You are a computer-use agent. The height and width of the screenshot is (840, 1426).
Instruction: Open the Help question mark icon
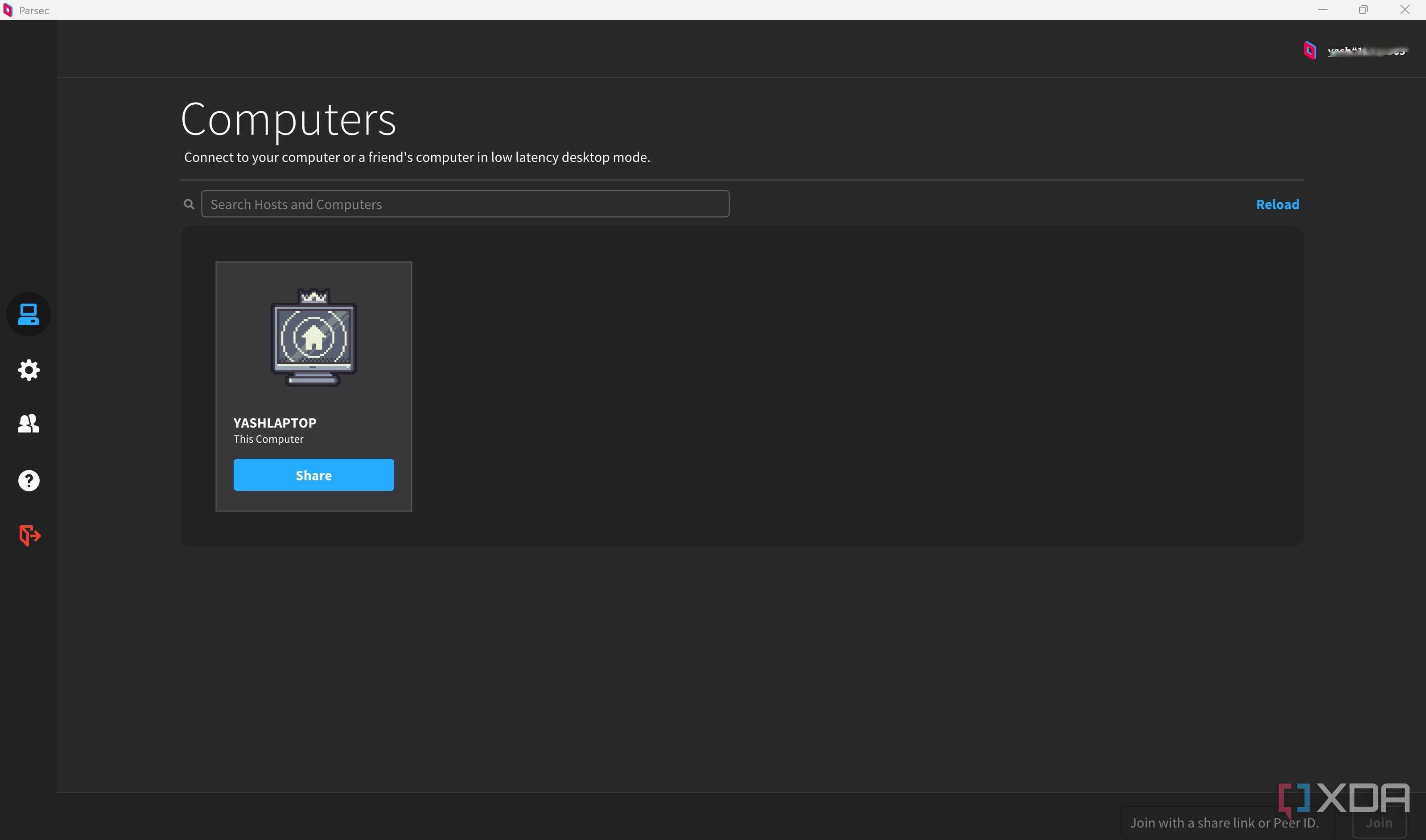click(28, 481)
